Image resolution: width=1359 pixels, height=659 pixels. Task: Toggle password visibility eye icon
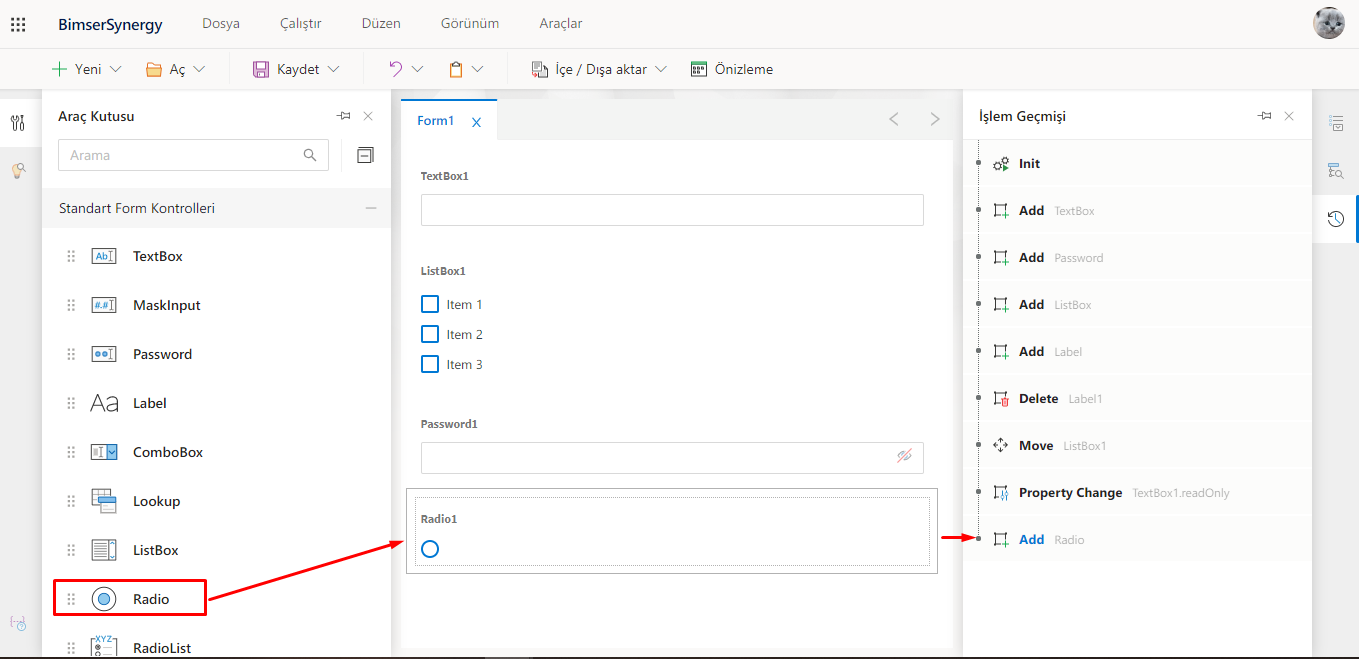pos(904,456)
